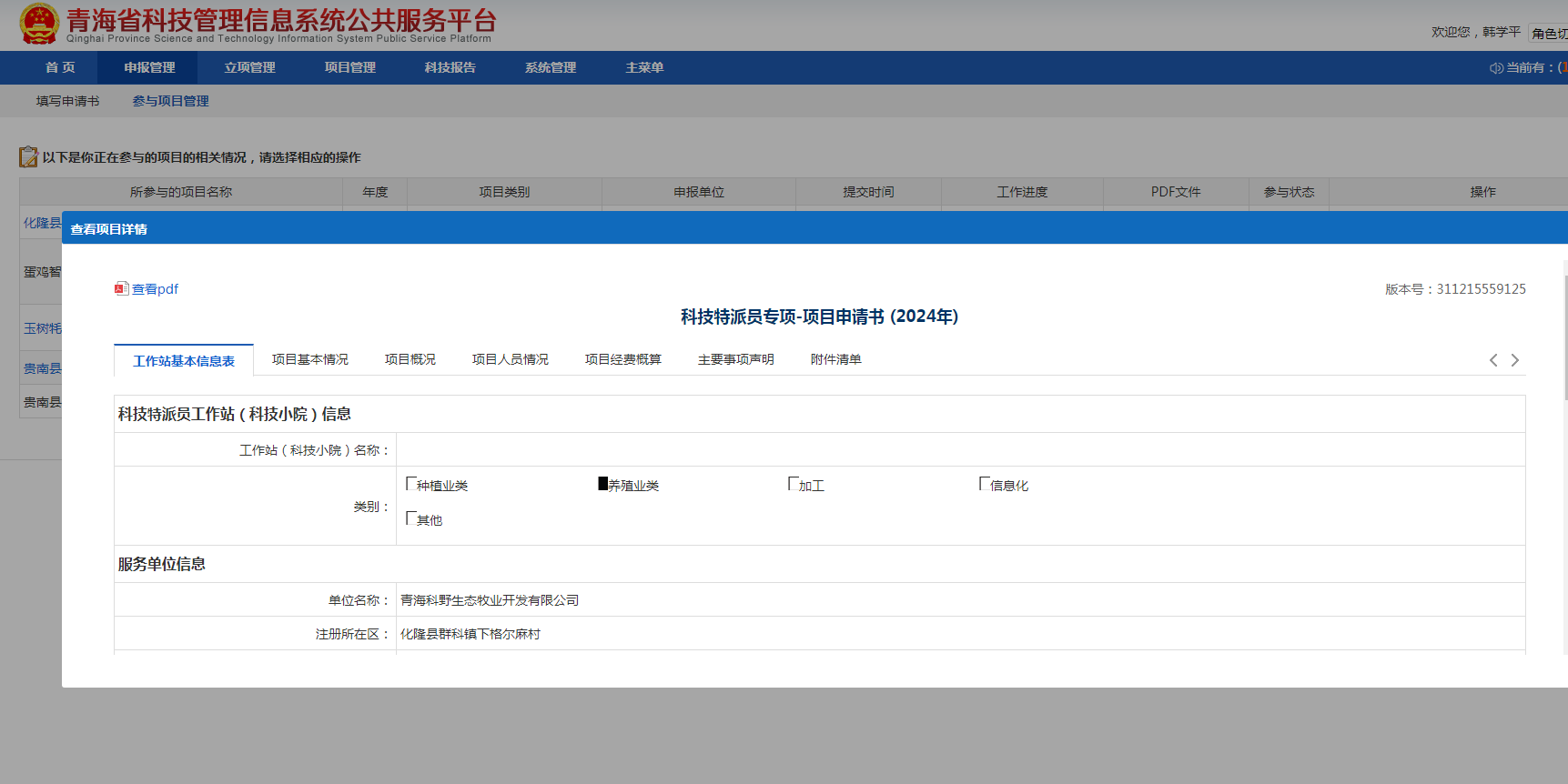Click the 韩学平 username text
Image resolution: width=1568 pixels, height=784 pixels.
pyautogui.click(x=1502, y=32)
